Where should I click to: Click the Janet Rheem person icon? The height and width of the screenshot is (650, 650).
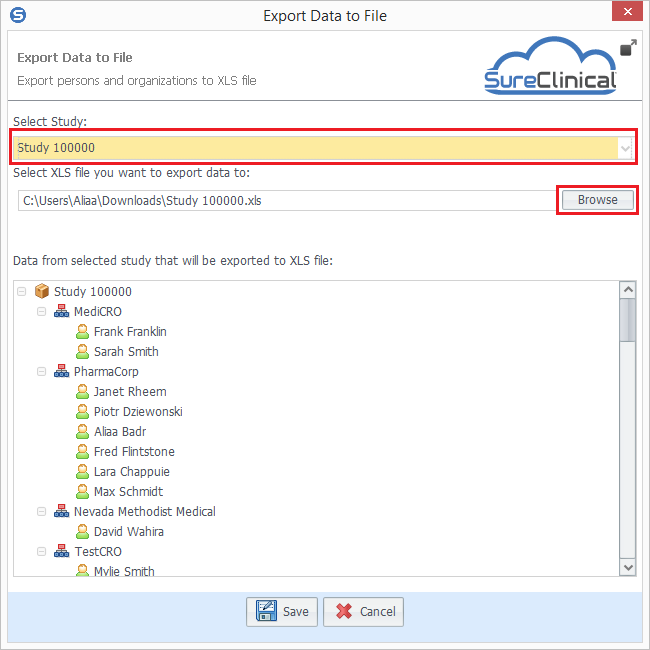(x=82, y=391)
